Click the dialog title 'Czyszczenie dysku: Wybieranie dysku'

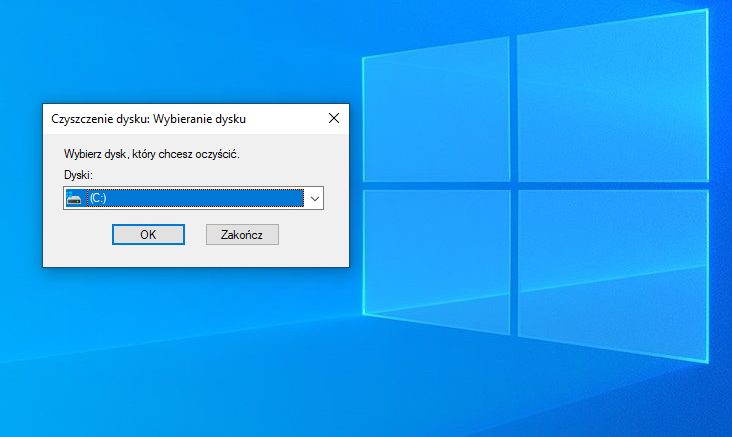[148, 119]
